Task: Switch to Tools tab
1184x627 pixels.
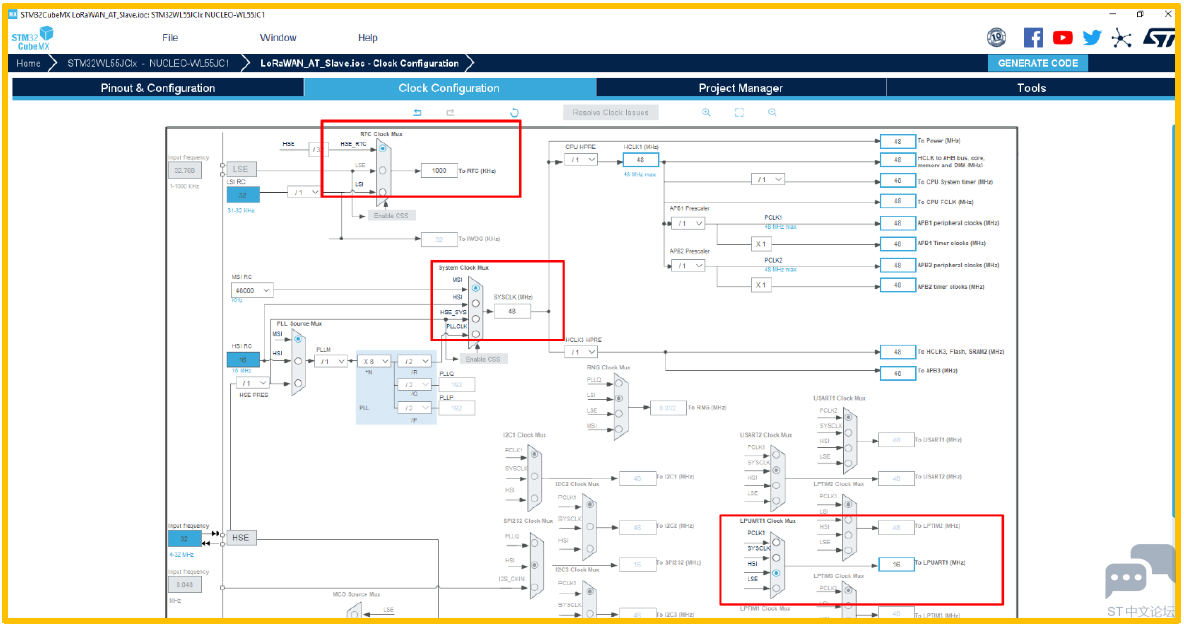Action: pos(1031,88)
